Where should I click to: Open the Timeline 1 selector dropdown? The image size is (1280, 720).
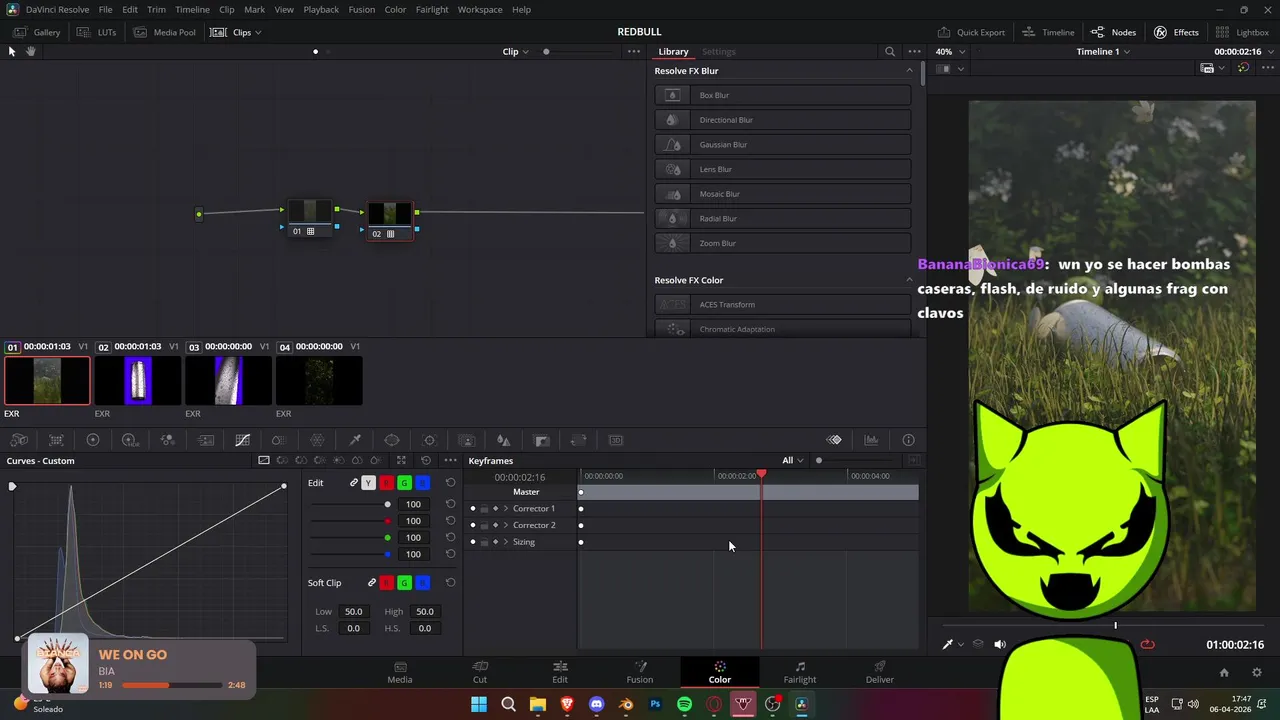[1103, 51]
